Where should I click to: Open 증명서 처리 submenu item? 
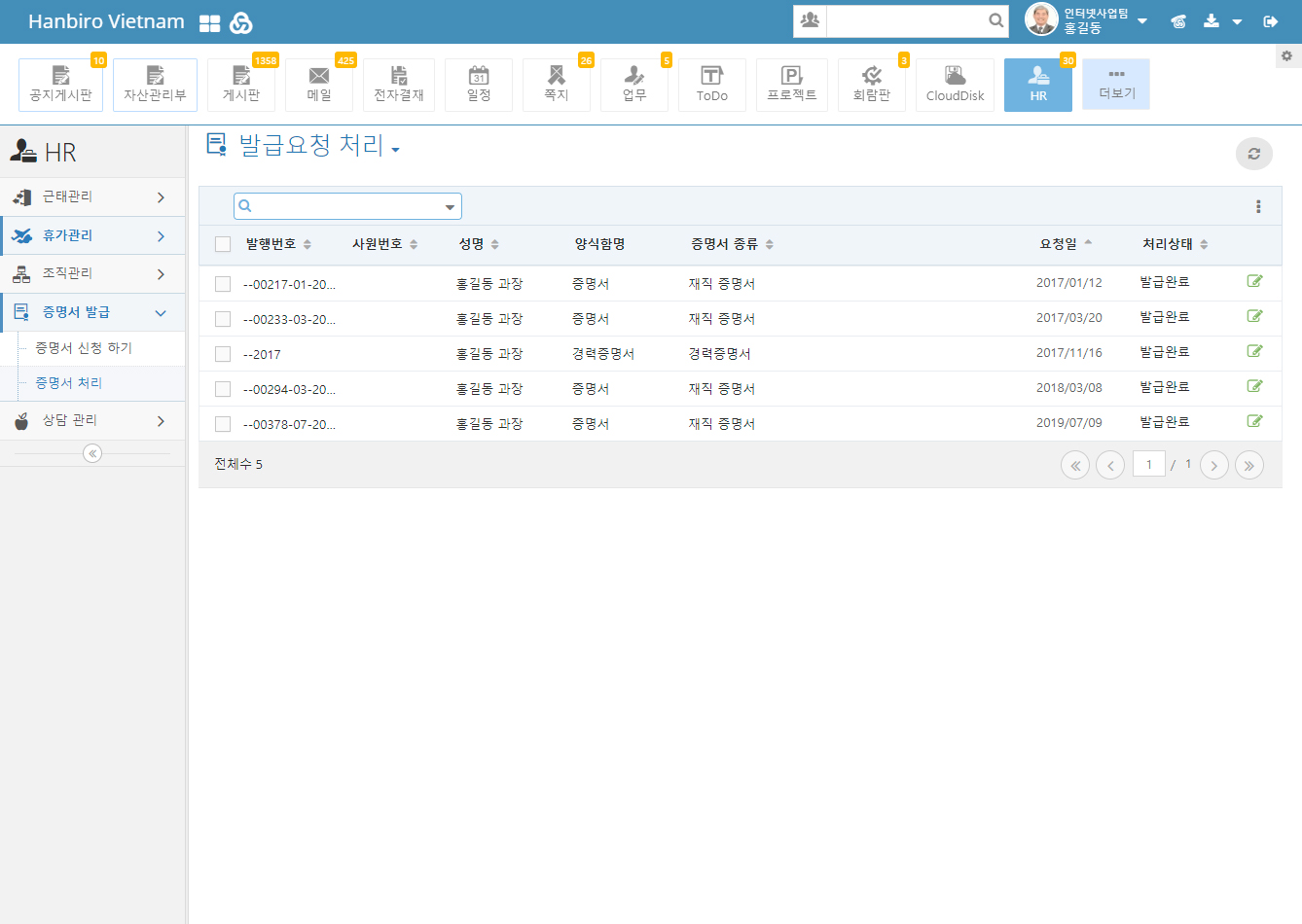68,383
